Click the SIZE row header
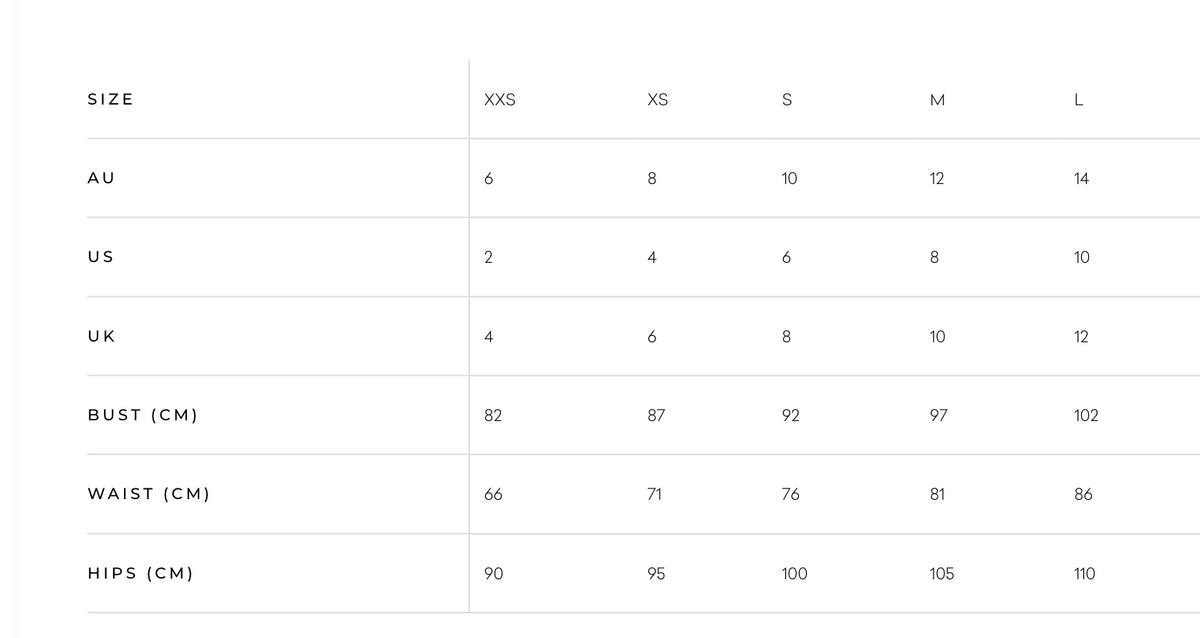 110,99
